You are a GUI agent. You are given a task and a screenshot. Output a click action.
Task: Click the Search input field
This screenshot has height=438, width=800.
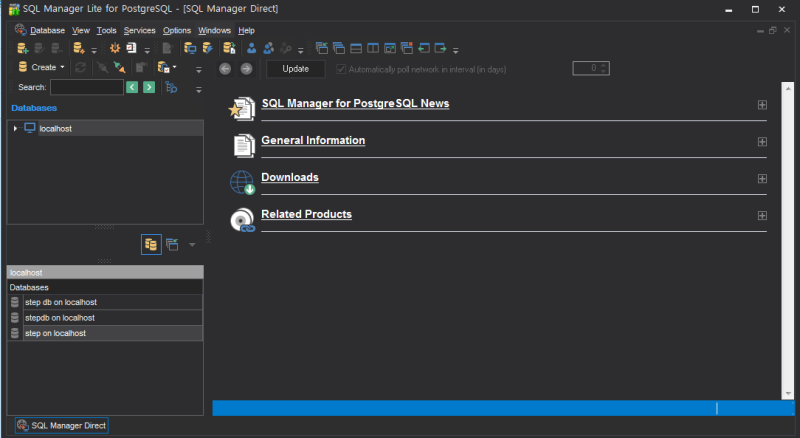click(x=87, y=88)
